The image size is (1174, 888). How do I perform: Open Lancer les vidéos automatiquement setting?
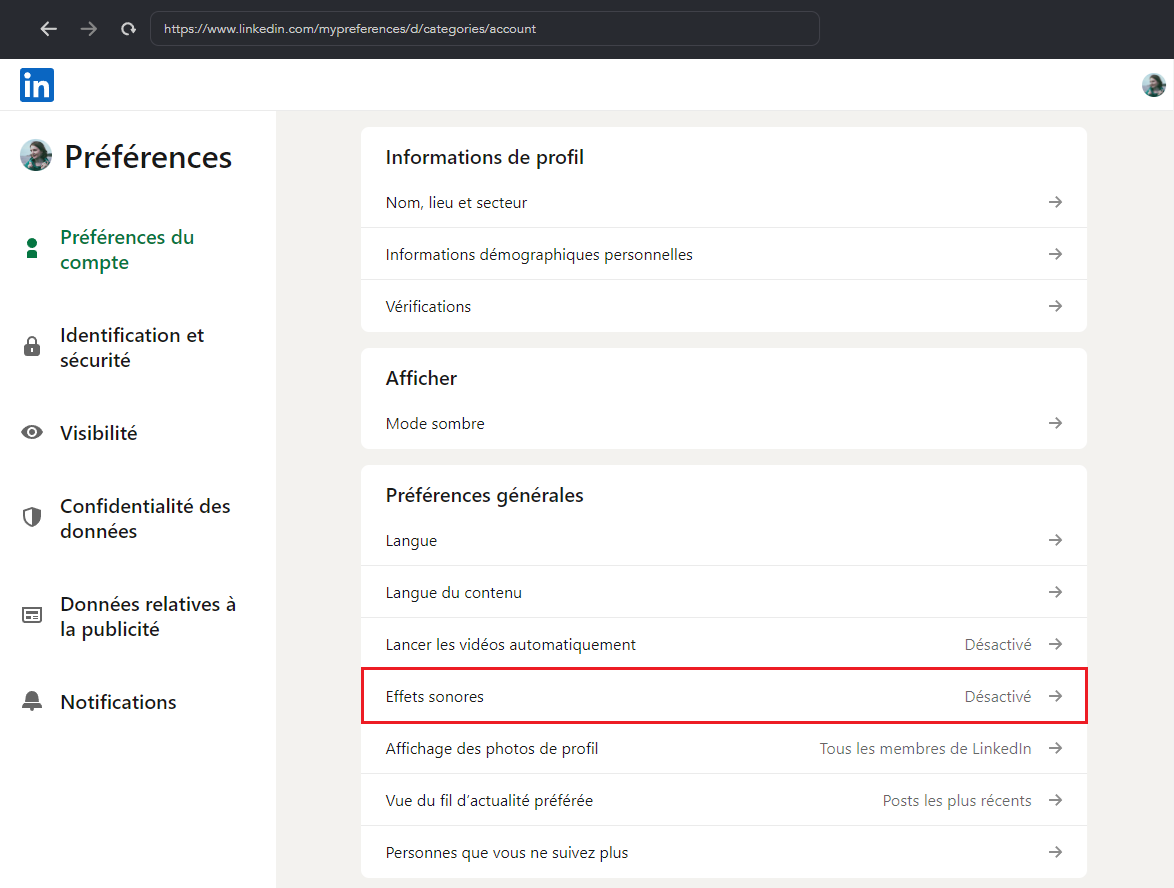pos(723,644)
